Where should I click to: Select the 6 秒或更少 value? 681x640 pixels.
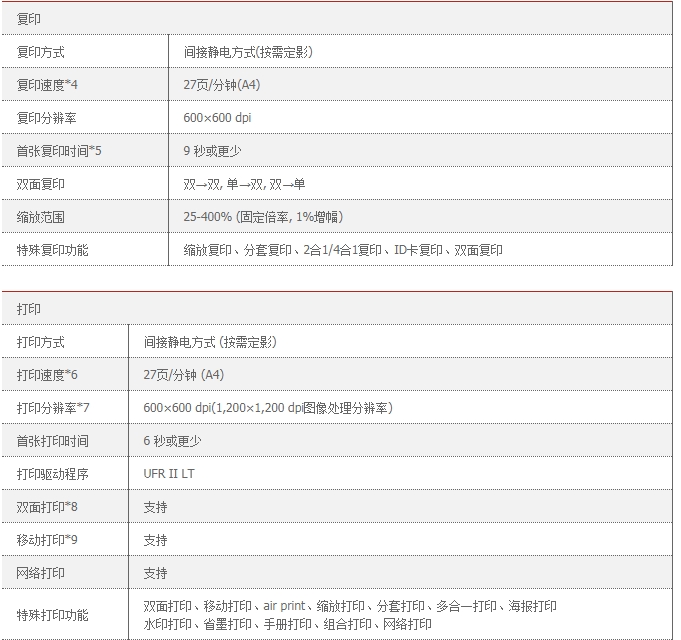click(172, 441)
